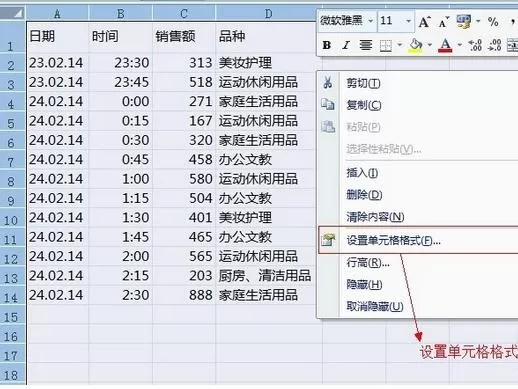Click the sales cell with value 271
The width and height of the screenshot is (518, 389).
[x=184, y=101]
